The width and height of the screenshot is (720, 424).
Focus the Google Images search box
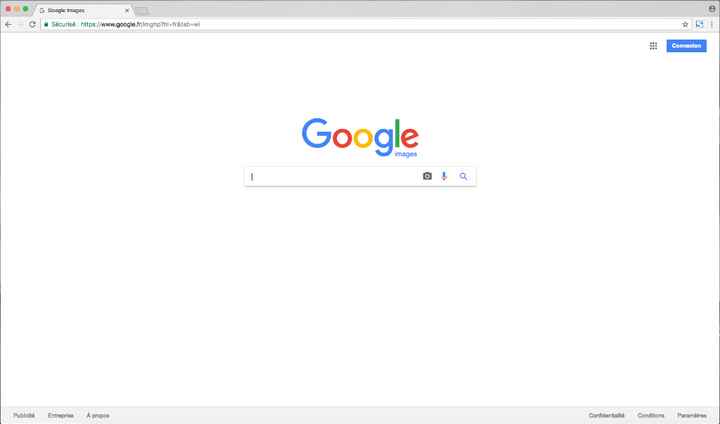(334, 176)
